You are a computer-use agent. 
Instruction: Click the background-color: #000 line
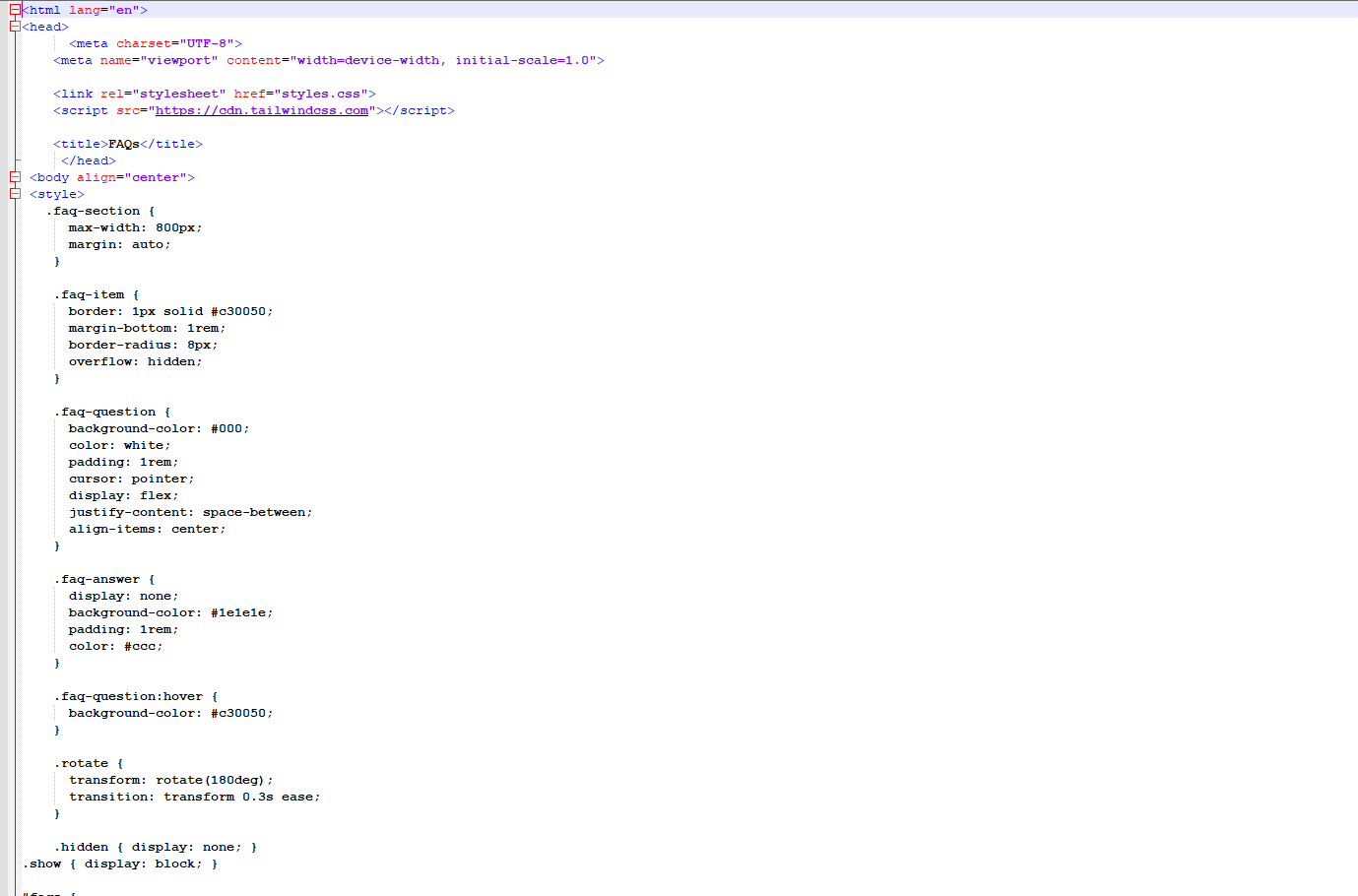(x=159, y=428)
